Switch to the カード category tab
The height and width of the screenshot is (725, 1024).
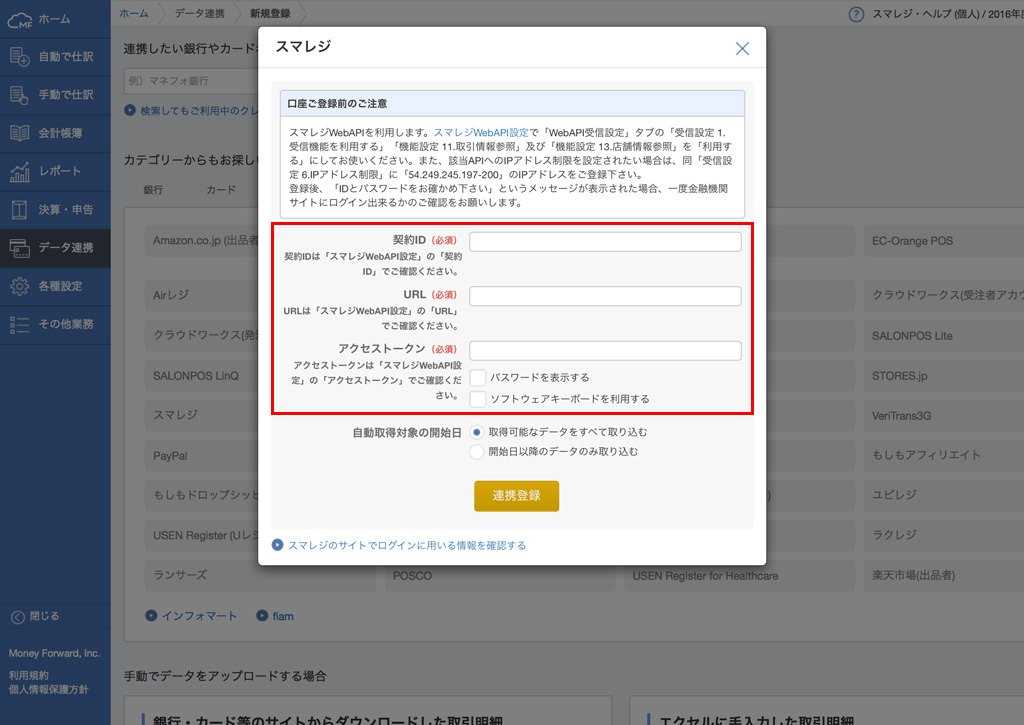point(221,189)
